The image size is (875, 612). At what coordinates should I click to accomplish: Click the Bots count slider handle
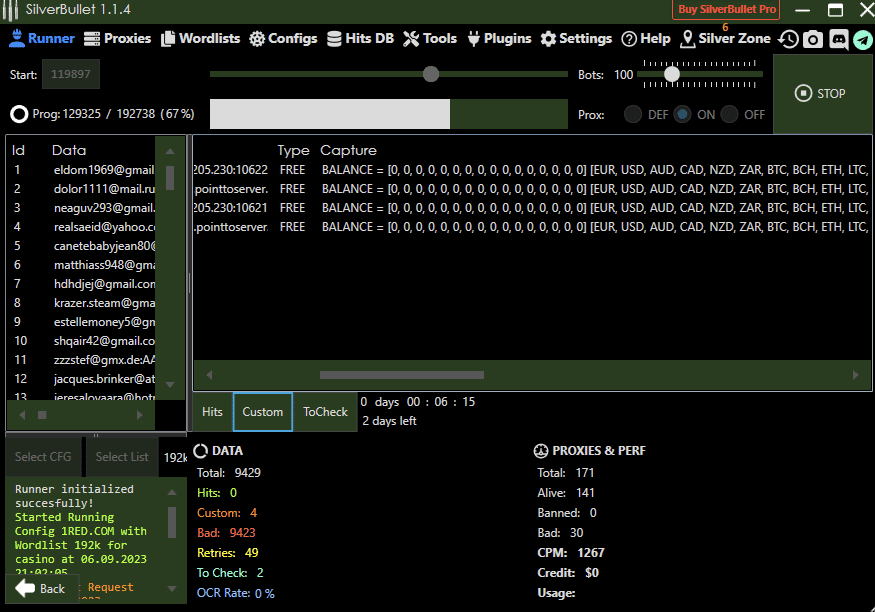[x=672, y=74]
